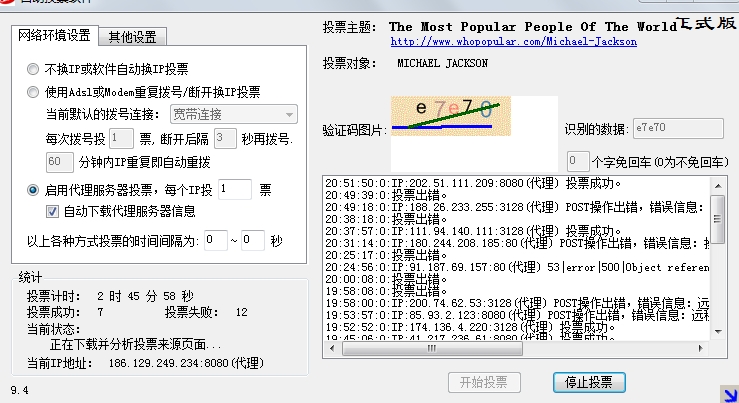Select log entry IP 200.74.62.53:3128
The width and height of the screenshot is (739, 403).
click(x=516, y=303)
